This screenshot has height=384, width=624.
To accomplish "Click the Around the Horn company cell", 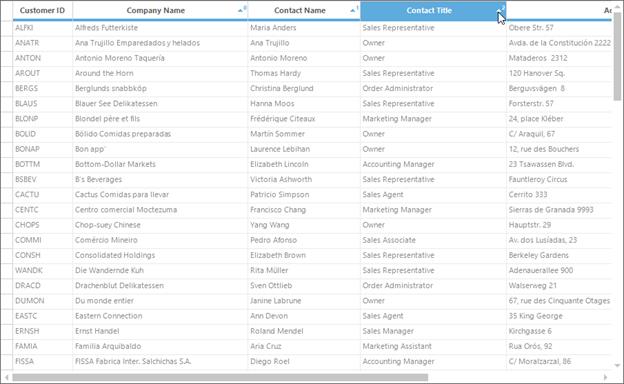I will coord(160,73).
